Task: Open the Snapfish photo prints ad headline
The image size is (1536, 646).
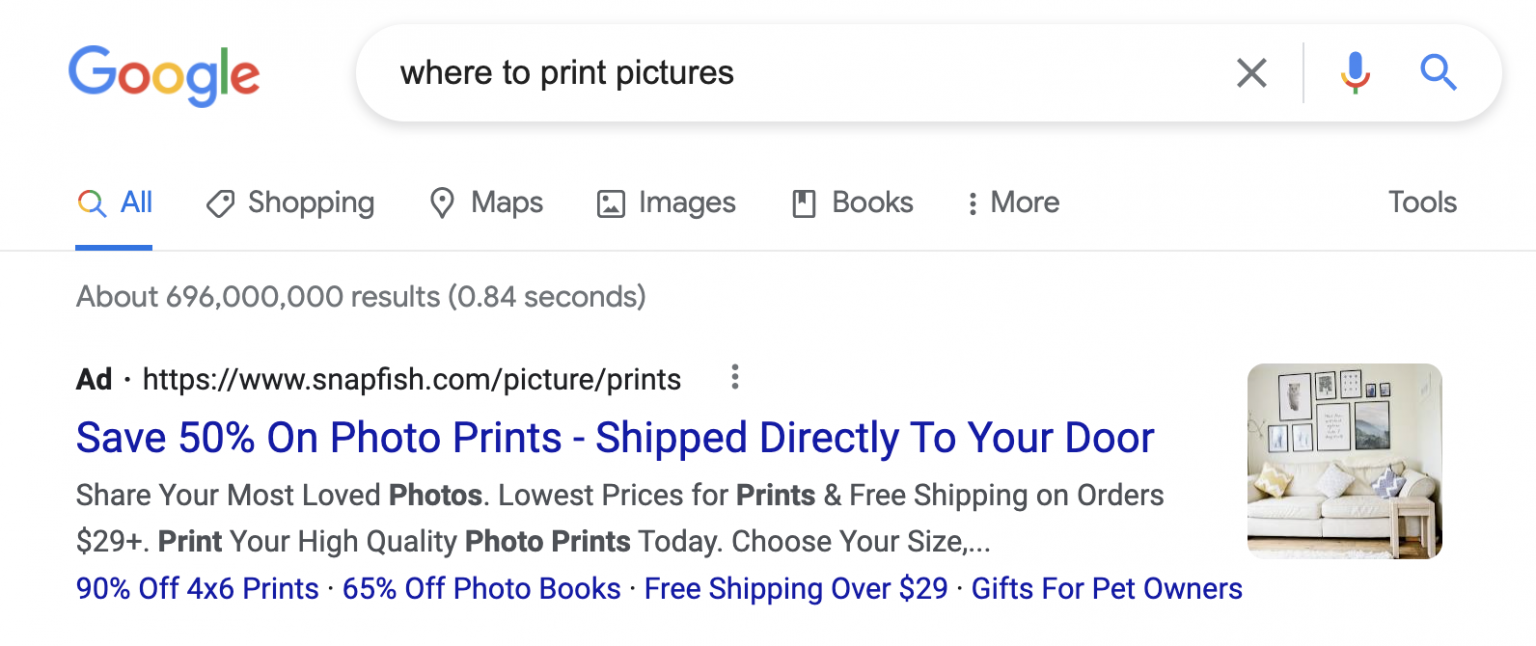Action: pyautogui.click(x=614, y=437)
